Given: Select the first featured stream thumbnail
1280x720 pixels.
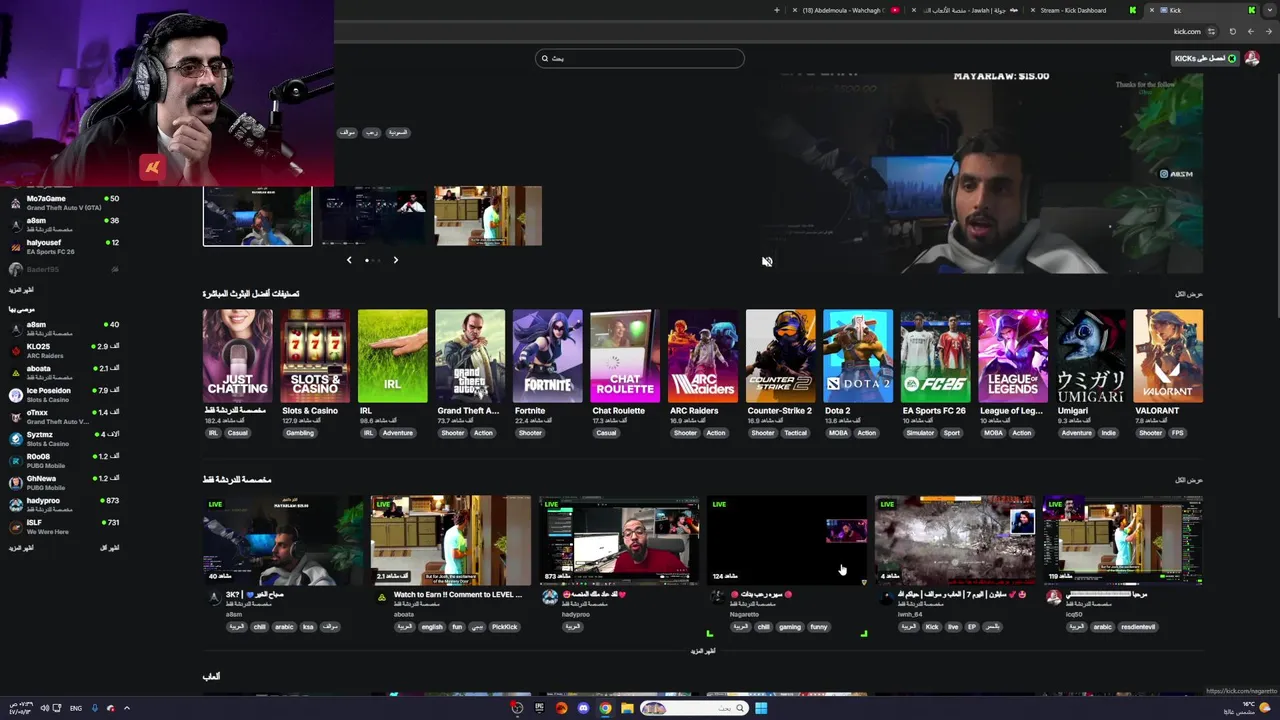Looking at the screenshot, I should click(x=258, y=216).
